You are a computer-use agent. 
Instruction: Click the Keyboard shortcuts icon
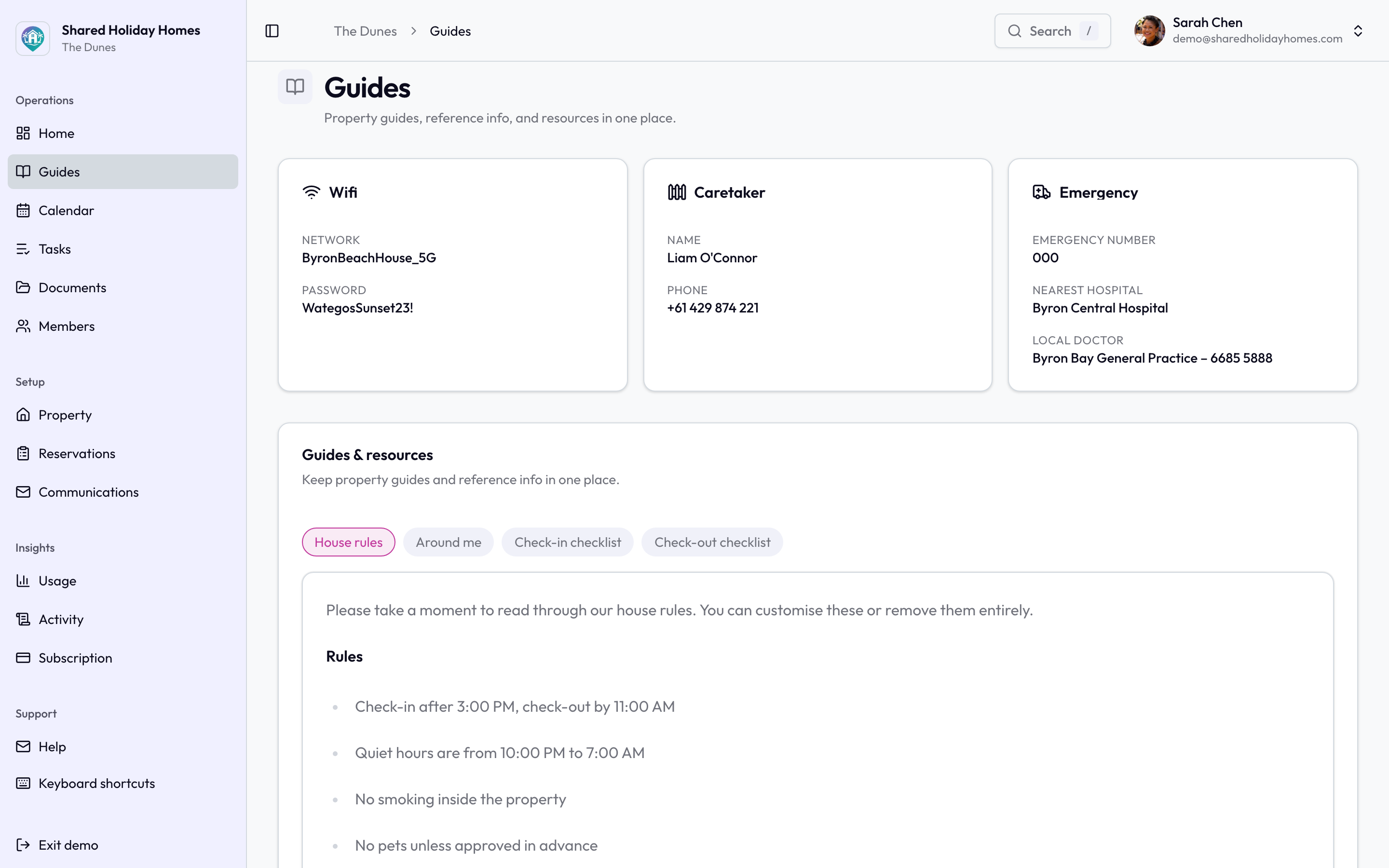[x=23, y=784]
